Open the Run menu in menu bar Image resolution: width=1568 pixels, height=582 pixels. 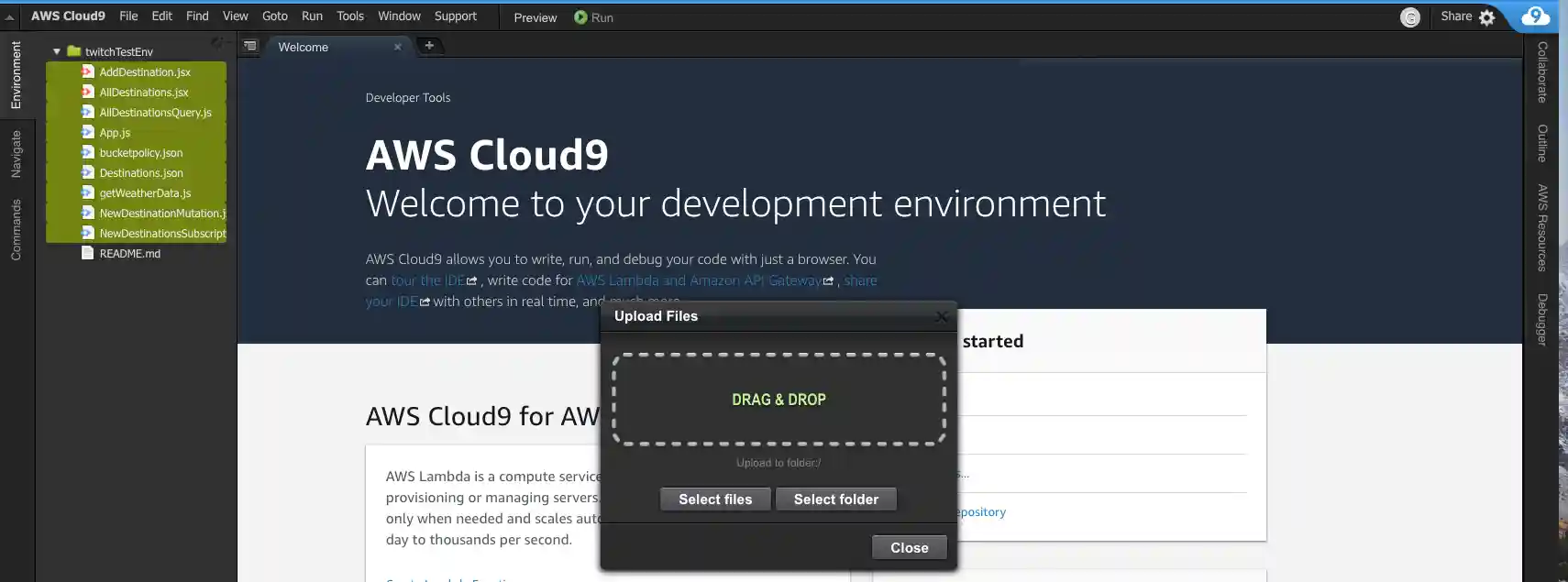click(312, 16)
